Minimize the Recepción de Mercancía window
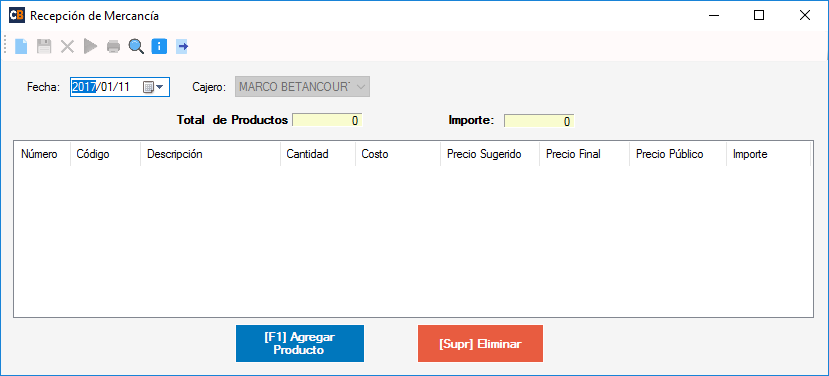Viewport: 829px width, 376px height. 713,15
